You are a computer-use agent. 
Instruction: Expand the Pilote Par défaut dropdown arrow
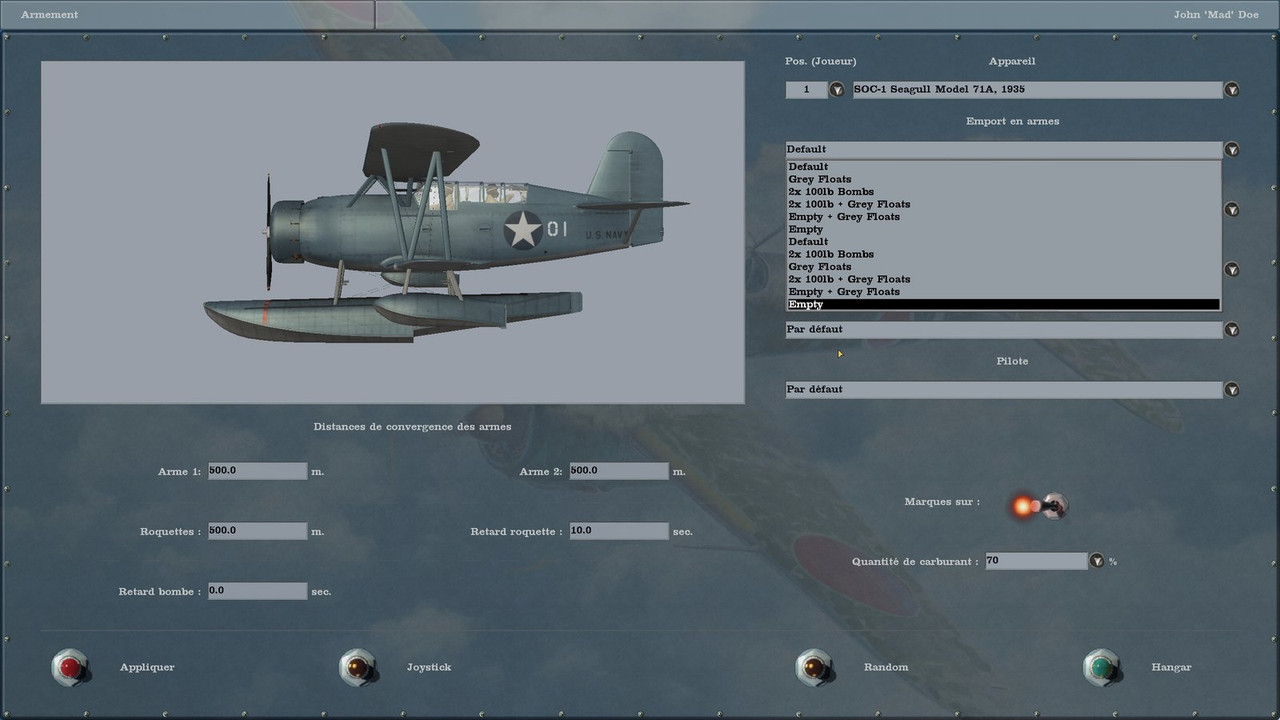1232,390
